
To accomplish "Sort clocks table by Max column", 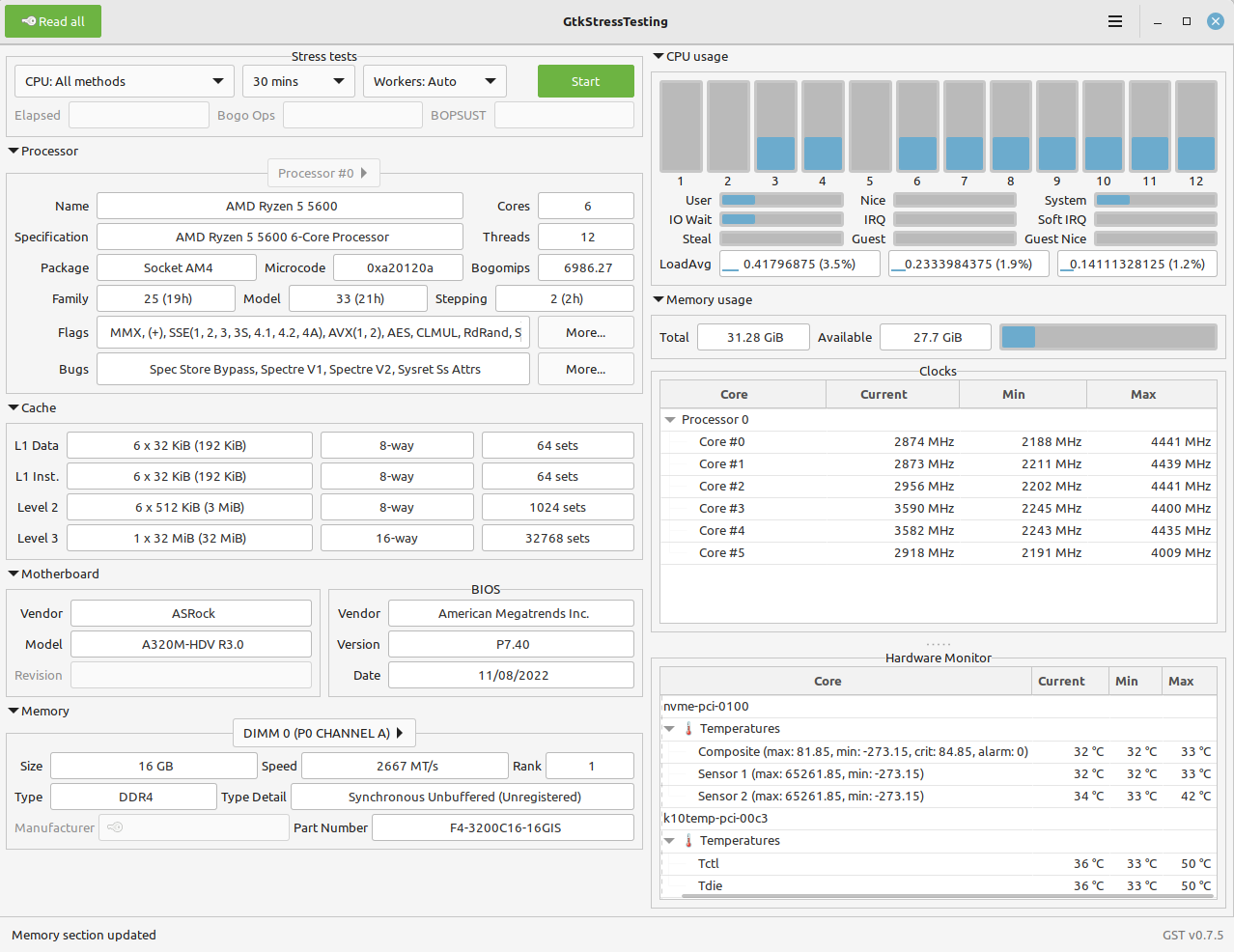I will coord(1152,394).
